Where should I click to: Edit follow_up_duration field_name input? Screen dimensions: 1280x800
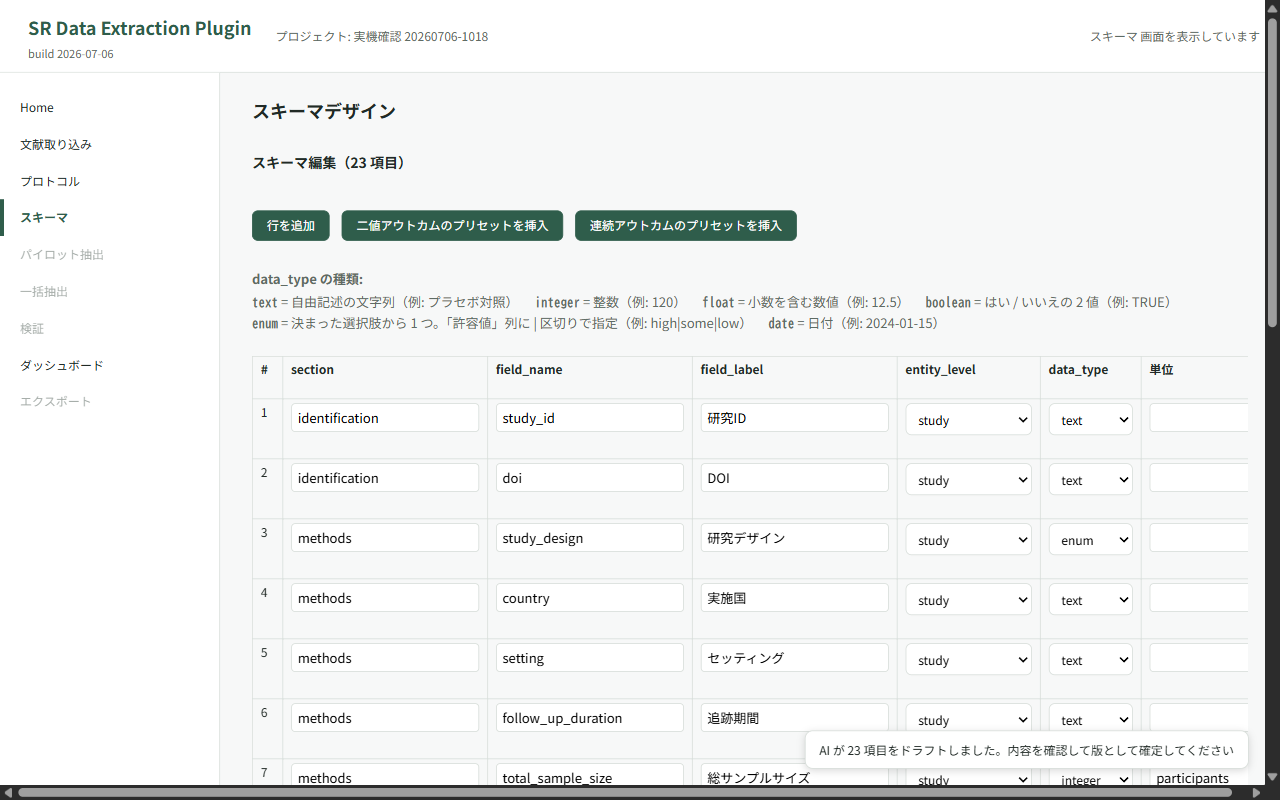[x=590, y=718]
